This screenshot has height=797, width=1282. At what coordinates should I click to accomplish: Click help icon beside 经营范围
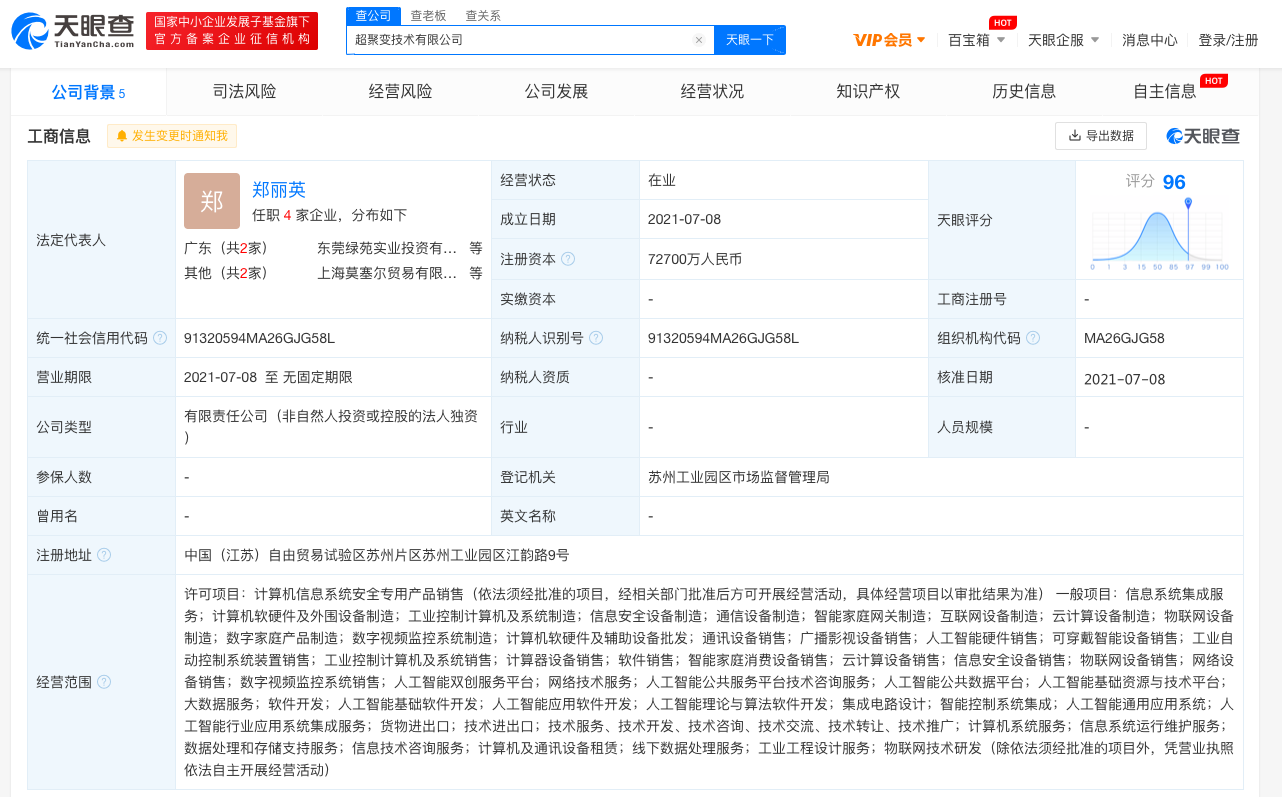click(104, 682)
